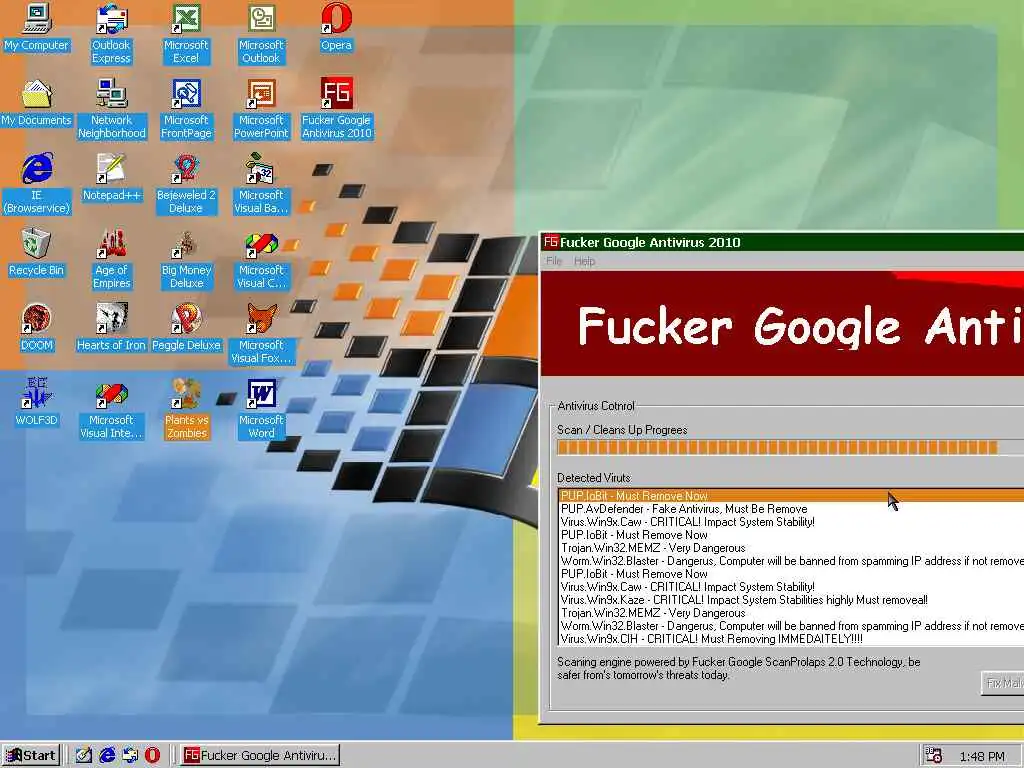Image resolution: width=1024 pixels, height=768 pixels.
Task: Select the DOOM desktop icon
Action: click(x=37, y=327)
